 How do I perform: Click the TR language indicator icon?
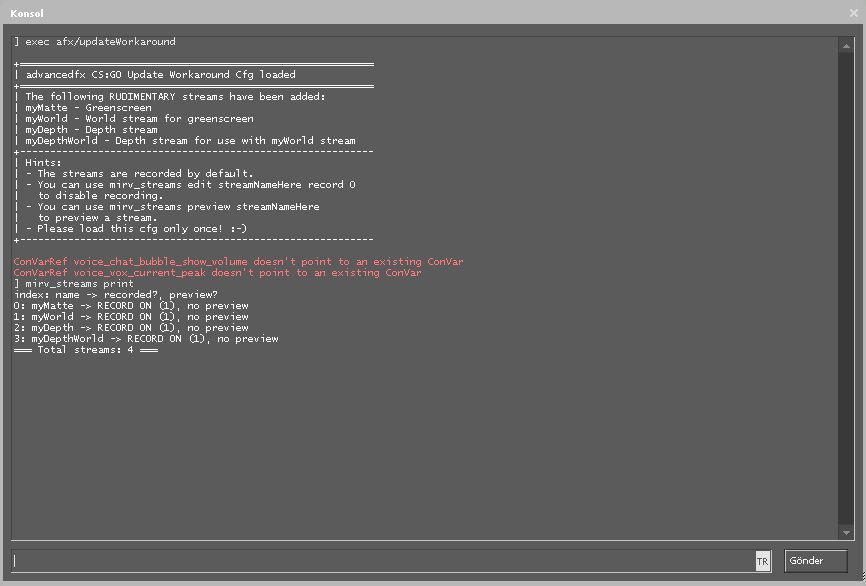tap(763, 562)
